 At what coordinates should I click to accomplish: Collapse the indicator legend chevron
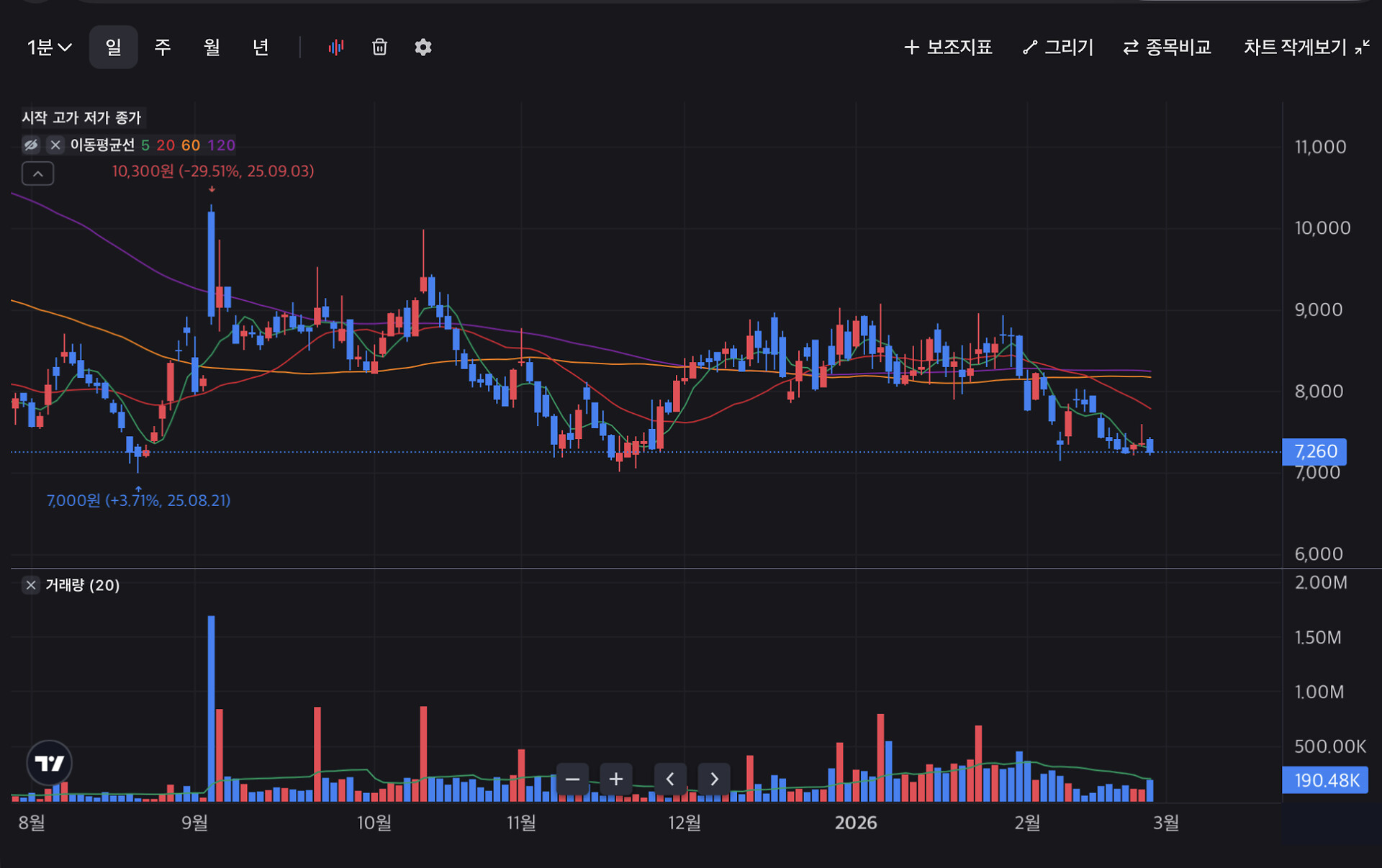[38, 173]
